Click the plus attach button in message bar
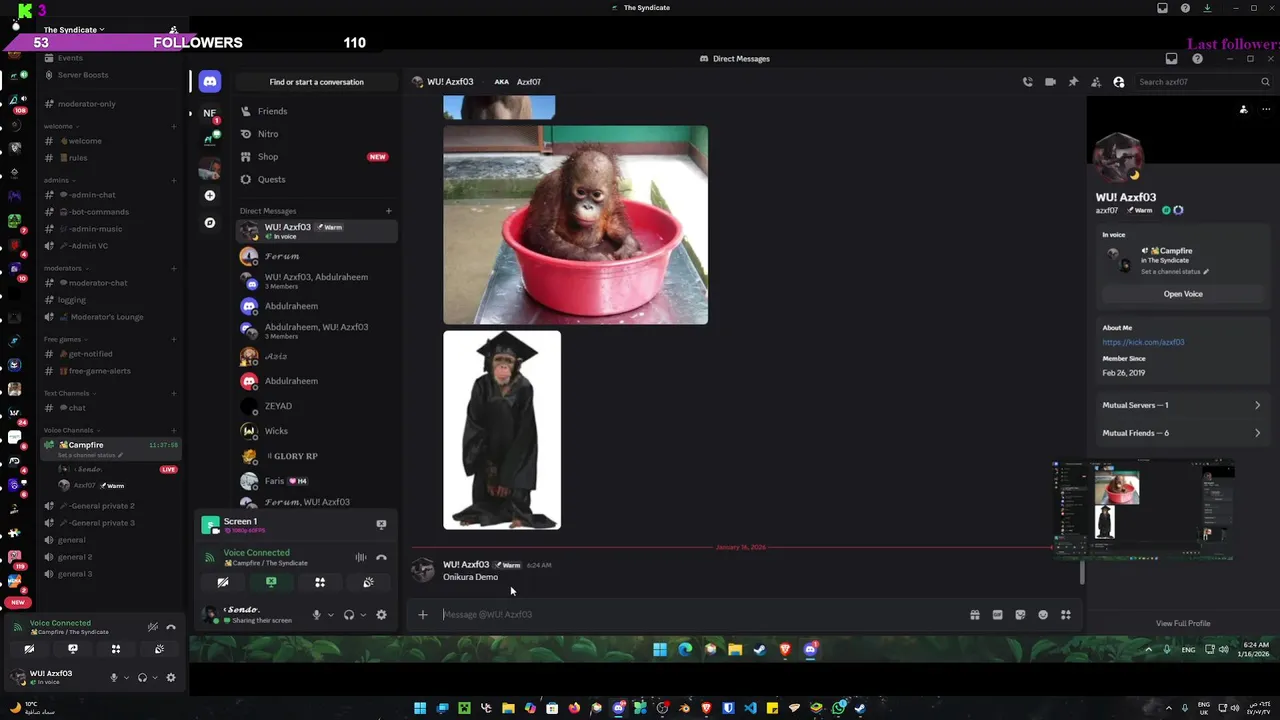Screen dimensions: 1280x720 (423, 615)
